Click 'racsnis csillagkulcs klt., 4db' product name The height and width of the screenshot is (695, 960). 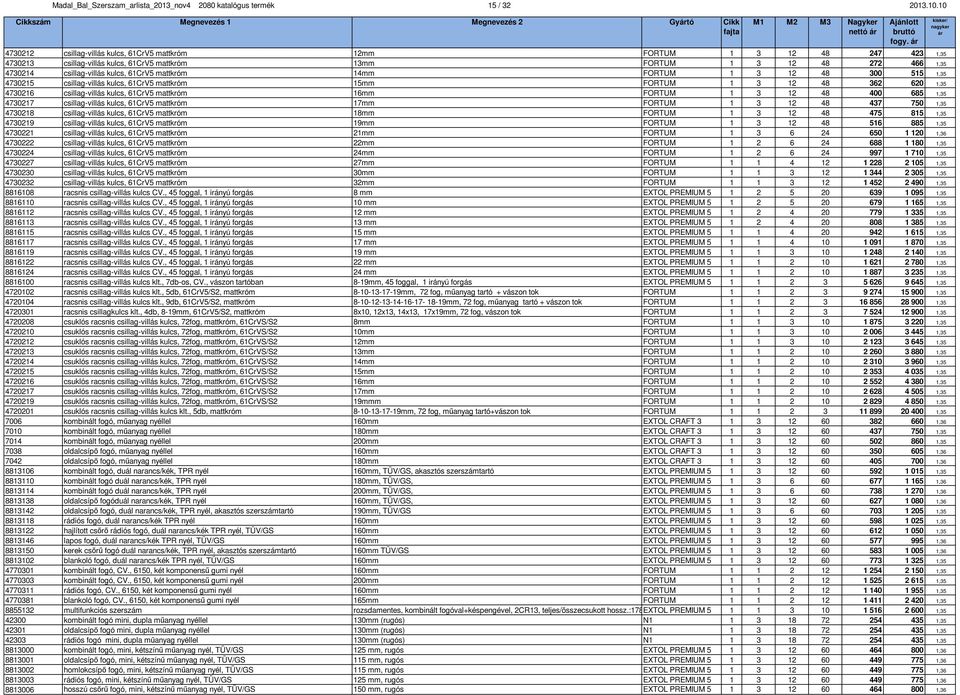[x=164, y=312]
